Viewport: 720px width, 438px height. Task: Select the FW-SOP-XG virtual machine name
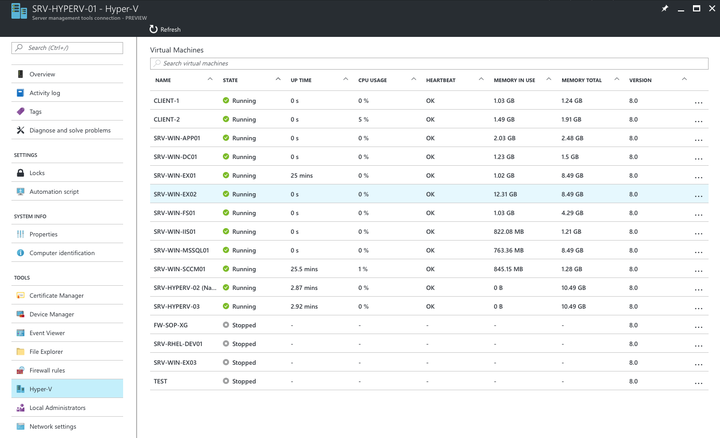click(x=170, y=325)
